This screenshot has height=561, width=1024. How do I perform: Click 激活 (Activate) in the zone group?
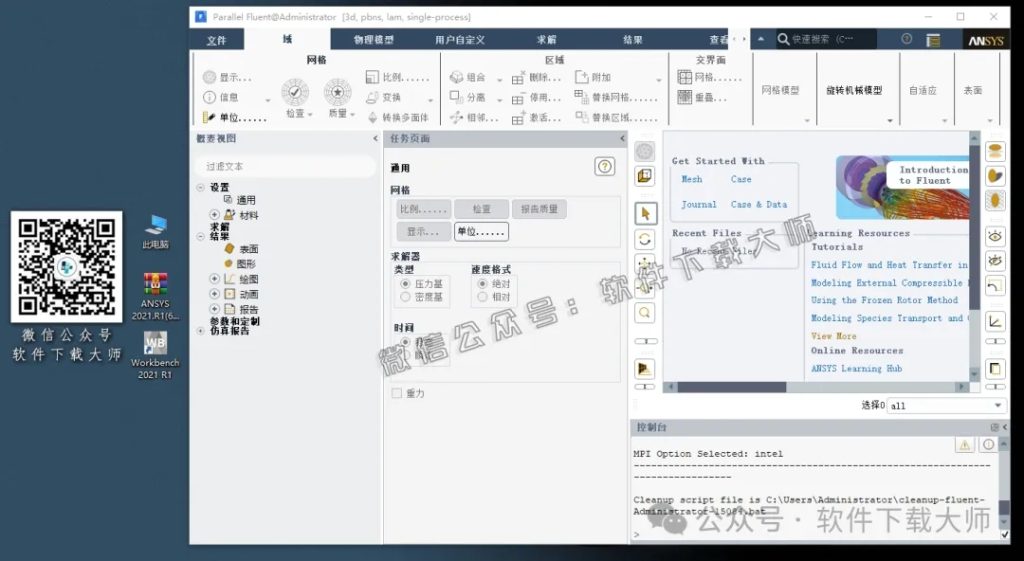(536, 118)
